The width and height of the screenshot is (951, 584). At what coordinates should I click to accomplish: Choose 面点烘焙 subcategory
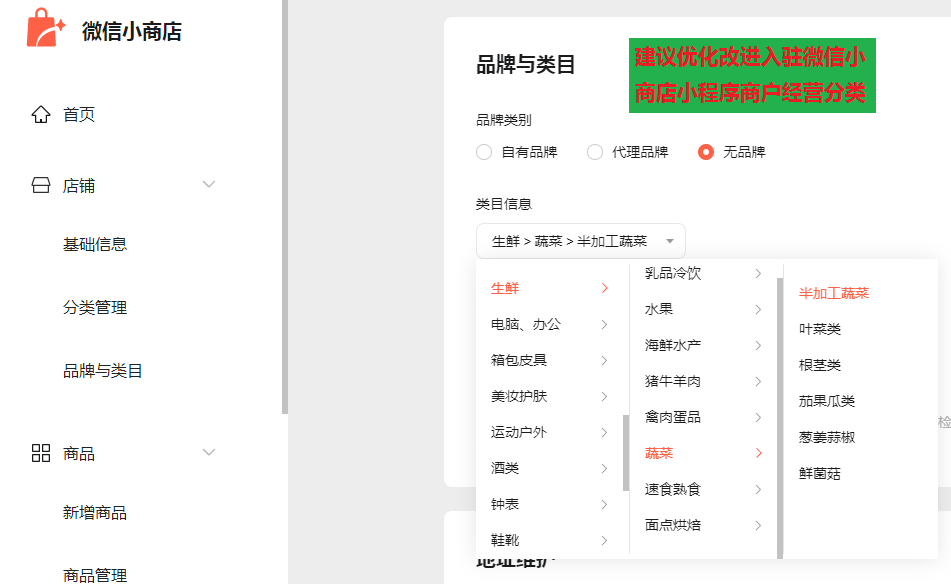[673, 525]
